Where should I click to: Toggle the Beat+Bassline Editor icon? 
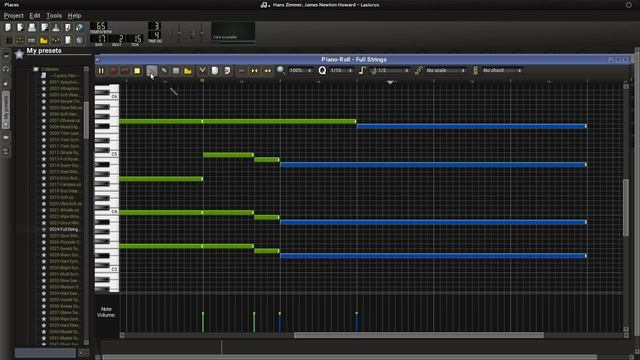tap(20, 40)
